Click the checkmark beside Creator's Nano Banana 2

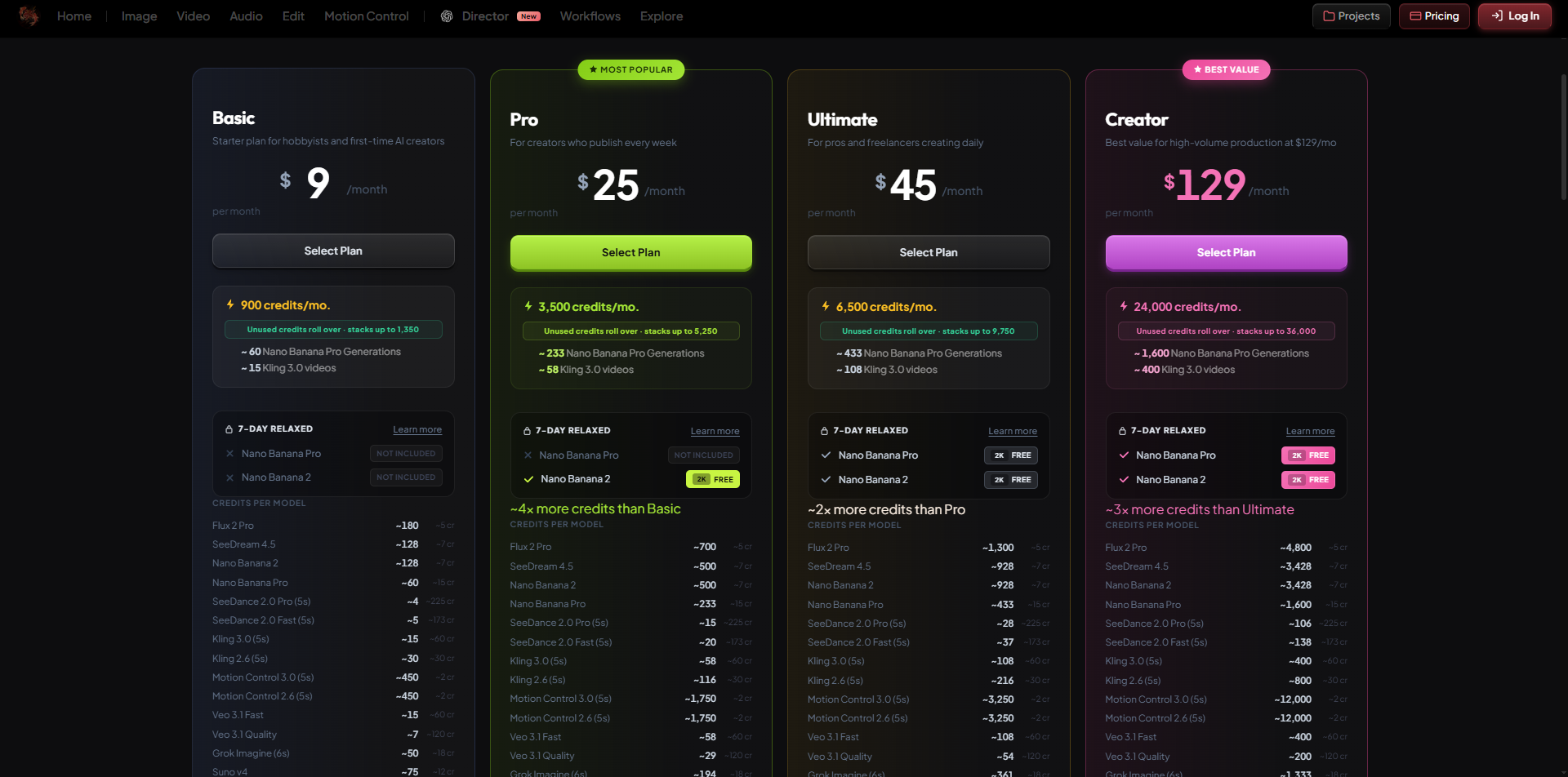pyautogui.click(x=1124, y=480)
